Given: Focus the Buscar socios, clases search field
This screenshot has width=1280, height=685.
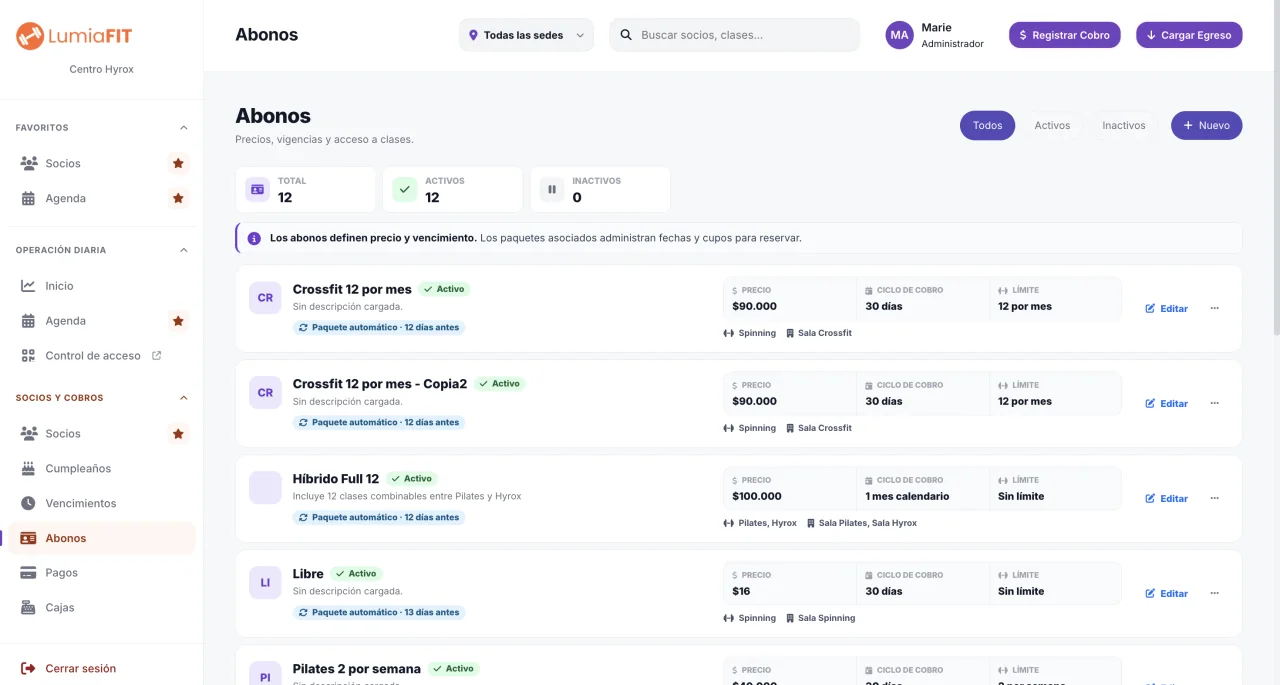Looking at the screenshot, I should coord(734,35).
